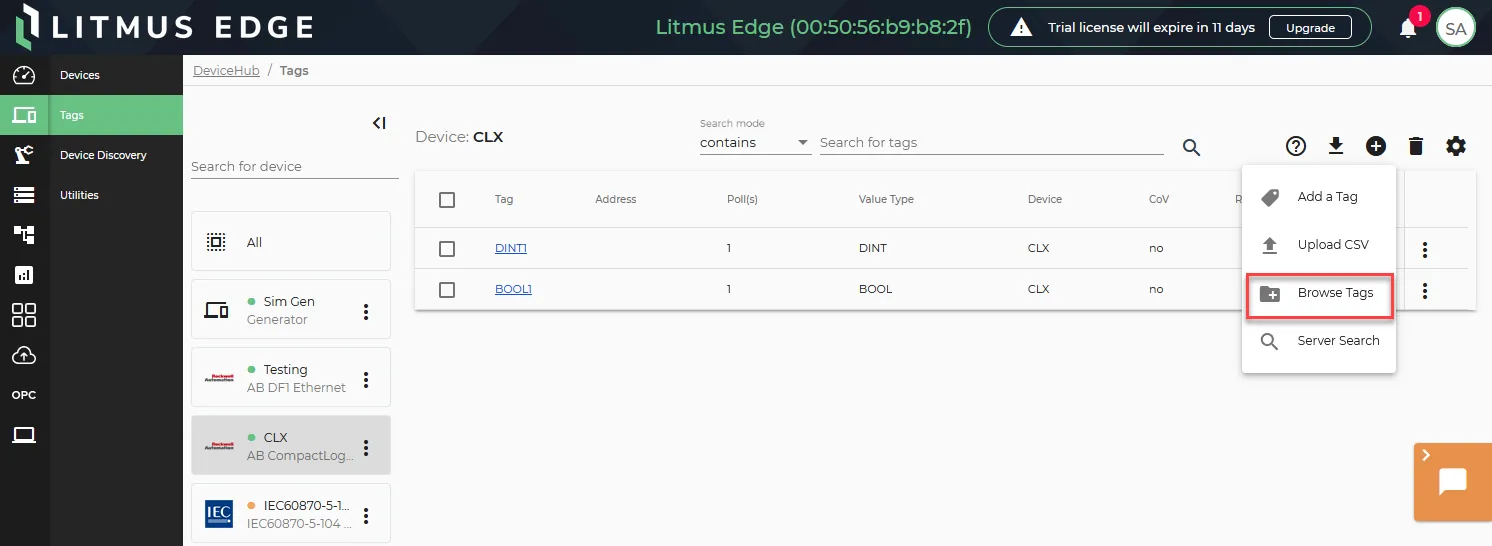
Task: Check the DINT1 row checkbox
Action: tap(447, 249)
